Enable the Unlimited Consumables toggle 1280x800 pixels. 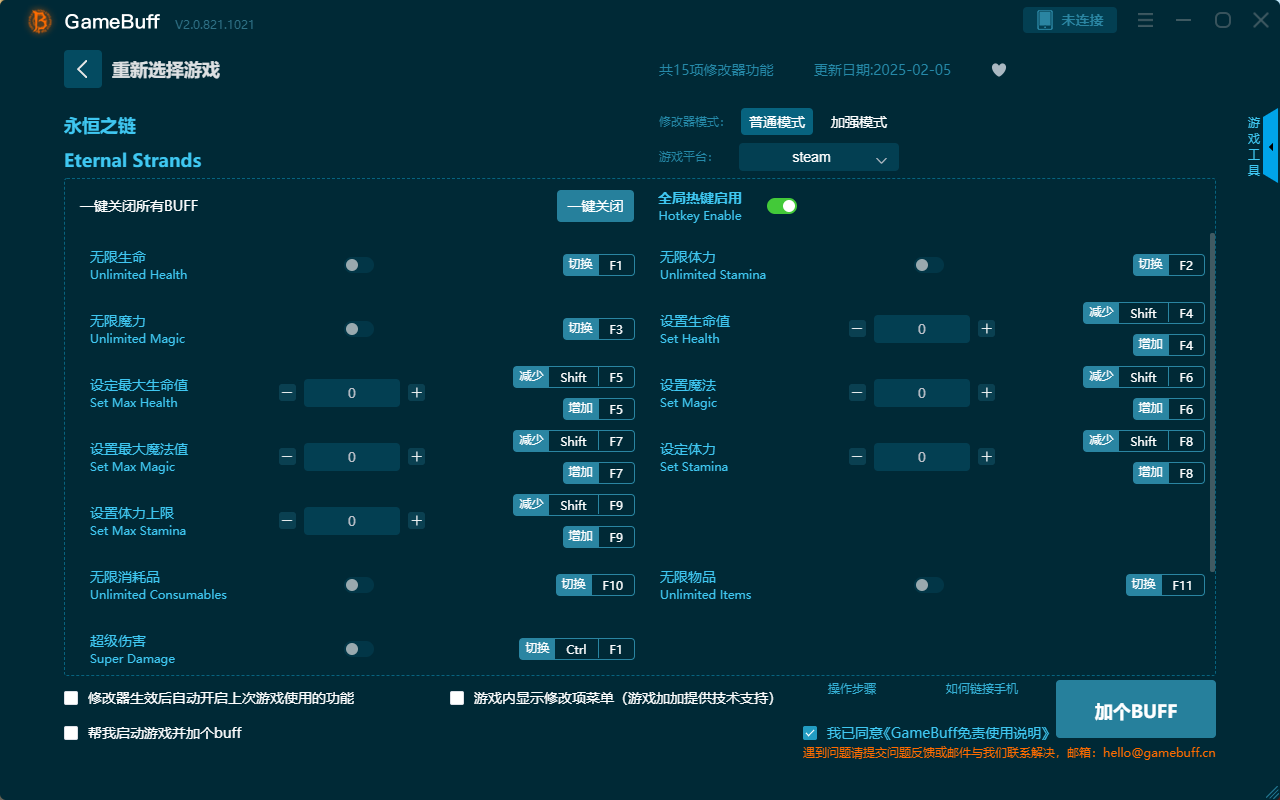pyautogui.click(x=359, y=585)
